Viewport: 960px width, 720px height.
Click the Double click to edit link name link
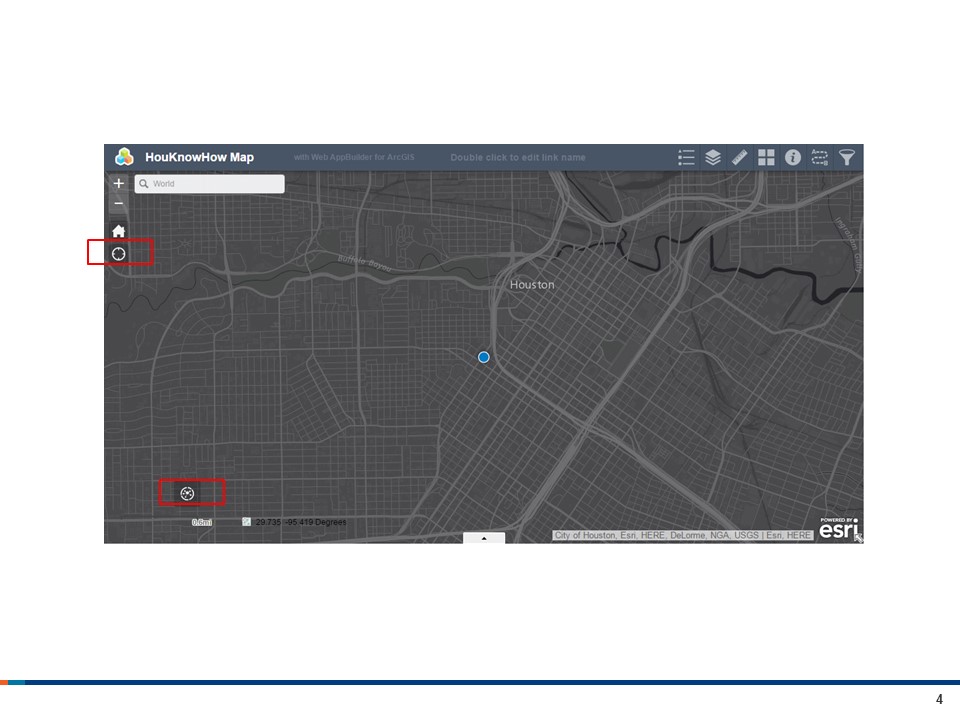[518, 157]
